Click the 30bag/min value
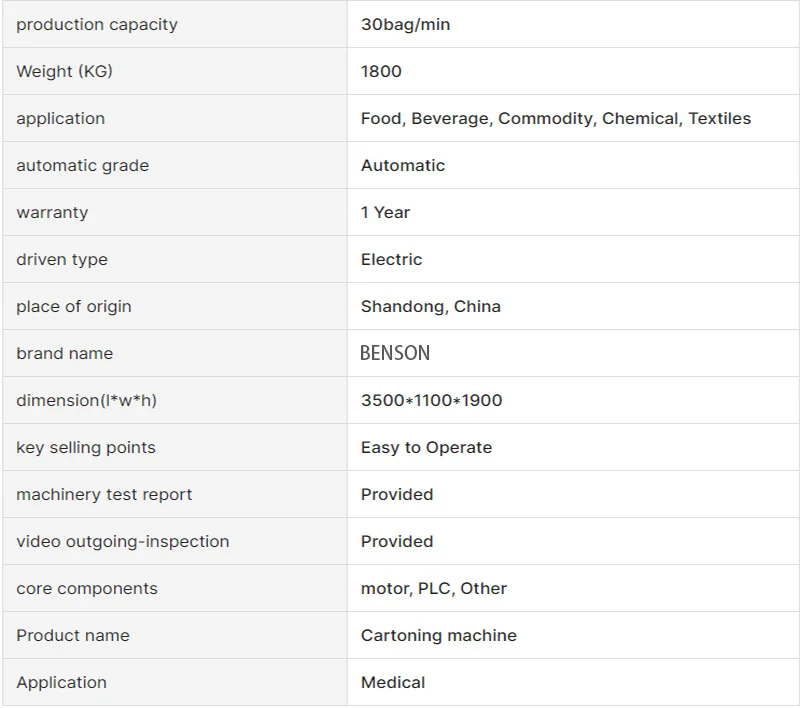 (x=405, y=24)
